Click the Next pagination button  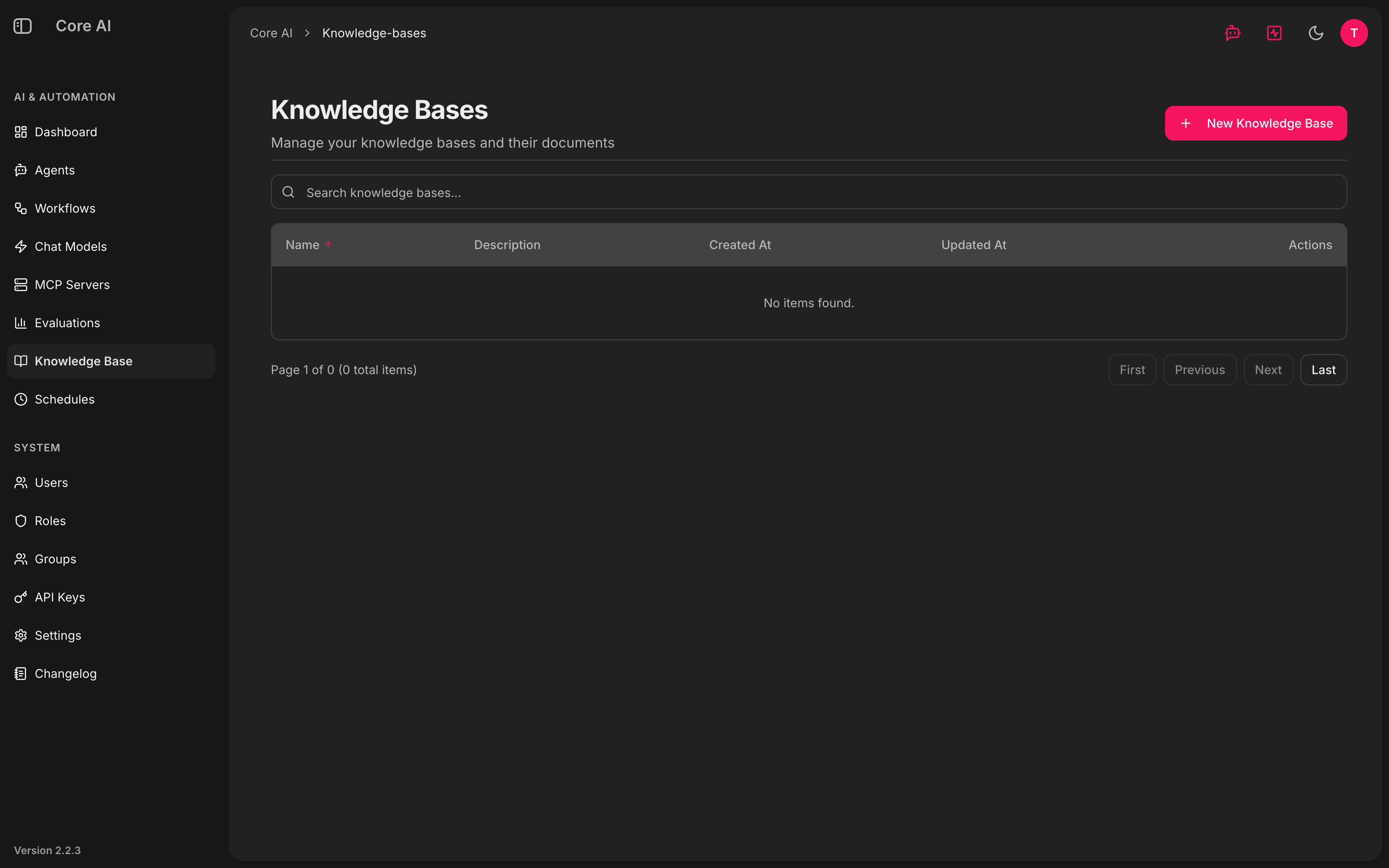(1268, 370)
